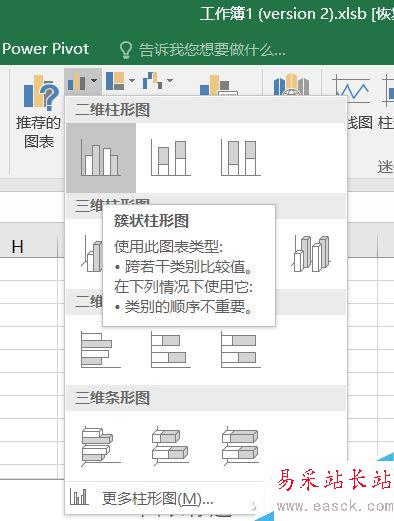Expand the waterfall chart dropdown arrow

[170, 81]
